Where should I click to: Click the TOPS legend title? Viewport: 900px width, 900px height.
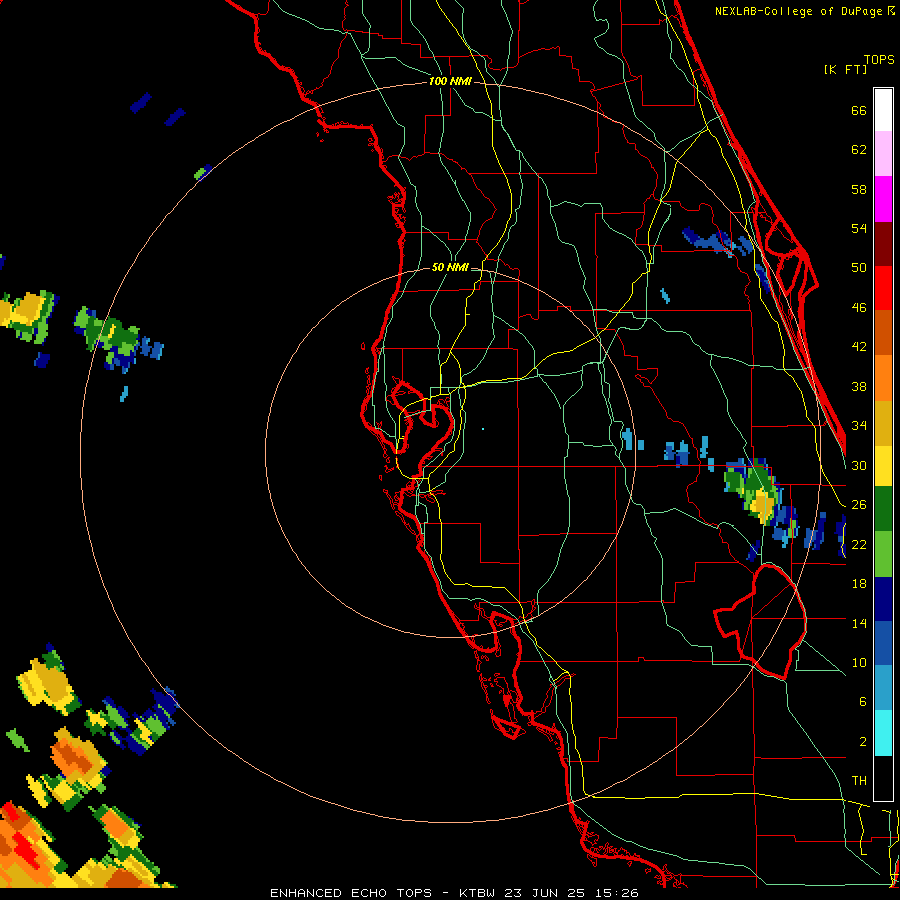pos(879,59)
